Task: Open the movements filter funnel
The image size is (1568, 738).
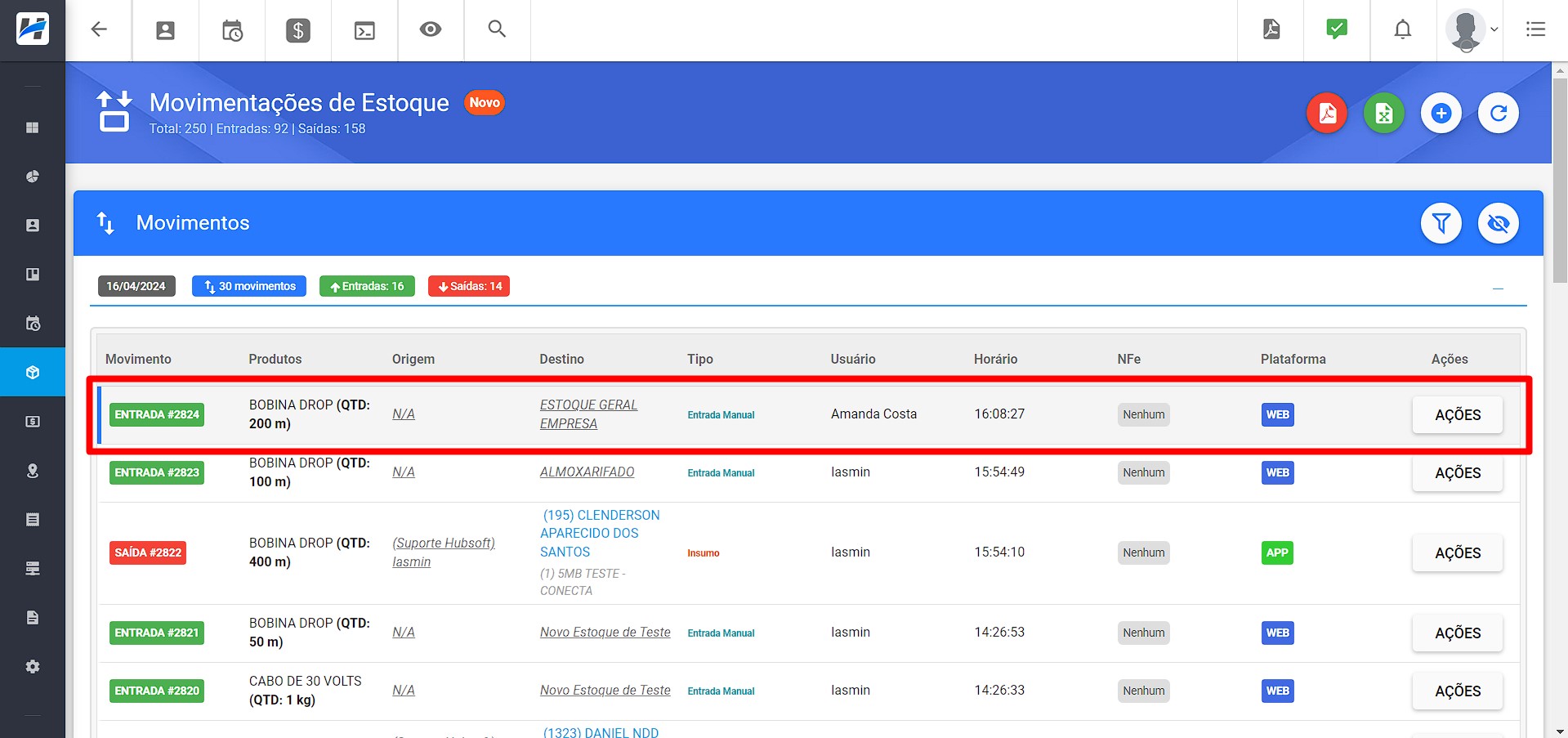Action: pyautogui.click(x=1441, y=223)
